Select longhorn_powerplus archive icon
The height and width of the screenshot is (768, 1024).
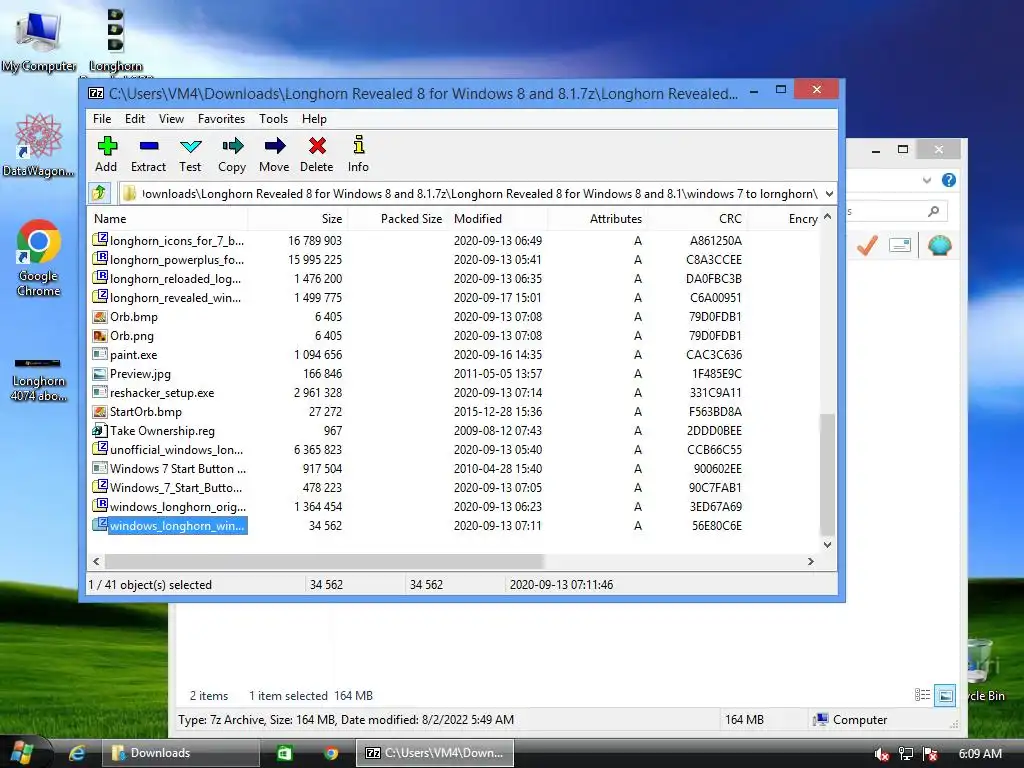(100, 259)
